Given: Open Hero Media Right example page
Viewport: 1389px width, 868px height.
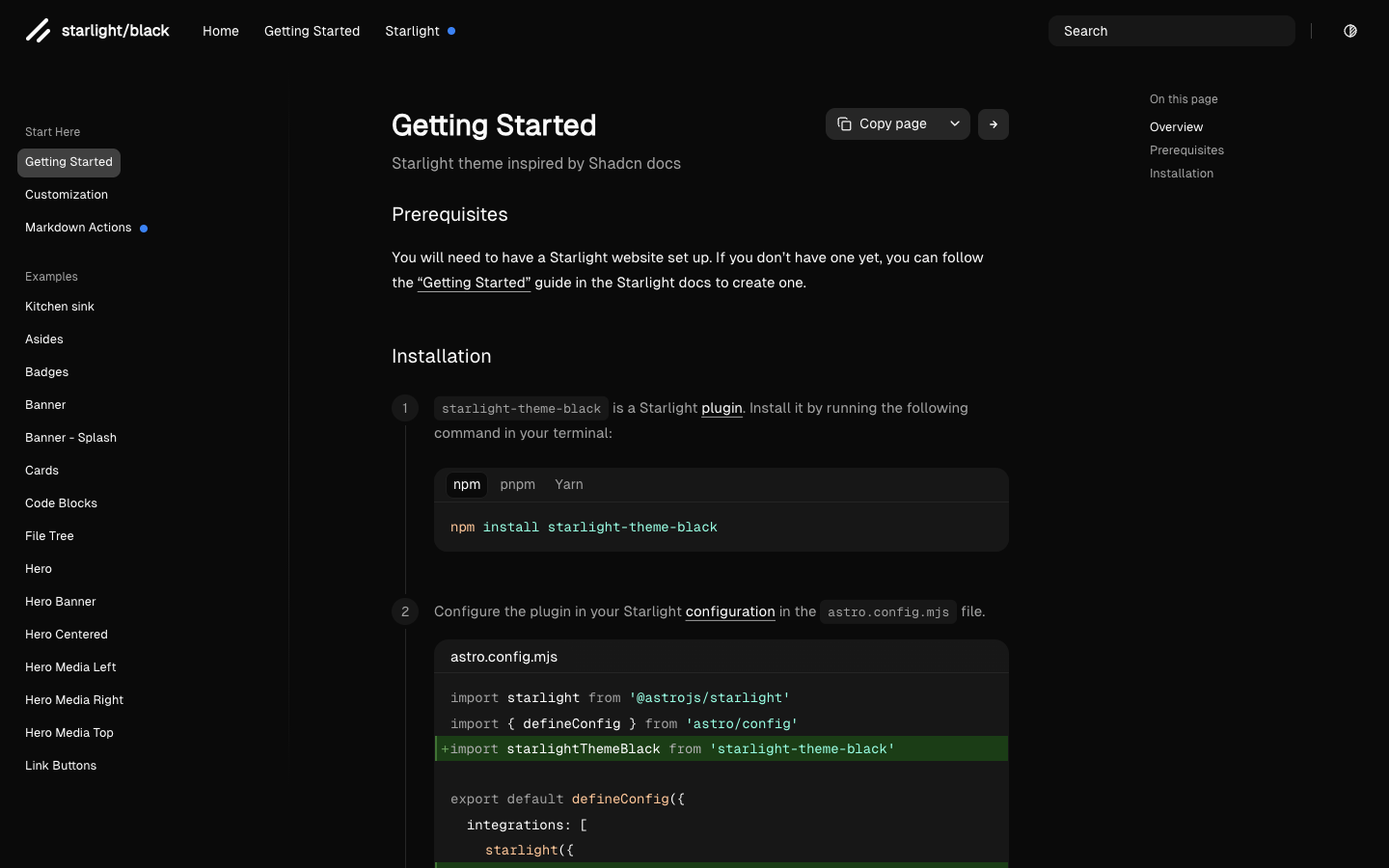Looking at the screenshot, I should (x=74, y=700).
